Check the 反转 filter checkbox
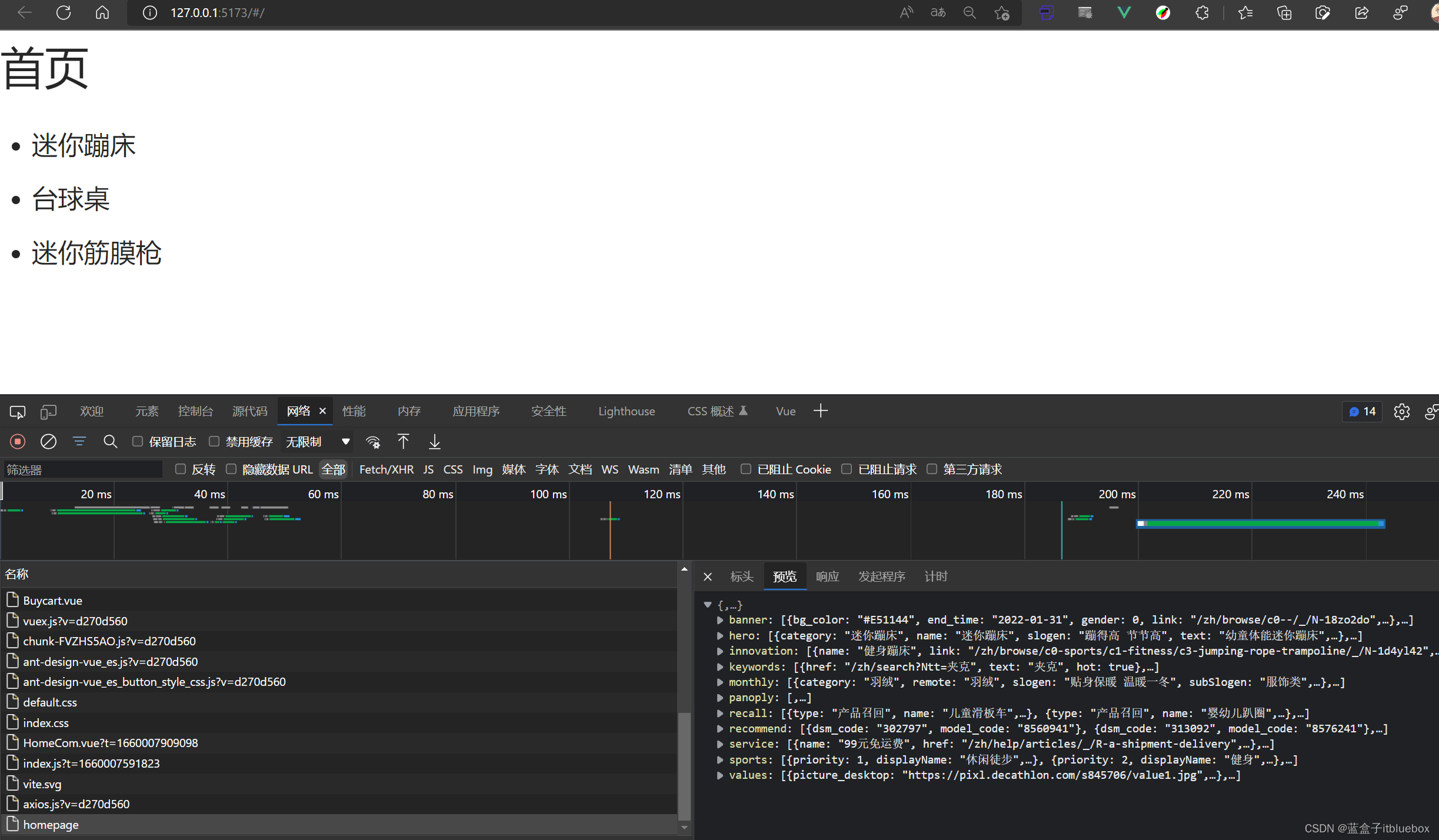This screenshot has width=1439, height=840. [181, 469]
